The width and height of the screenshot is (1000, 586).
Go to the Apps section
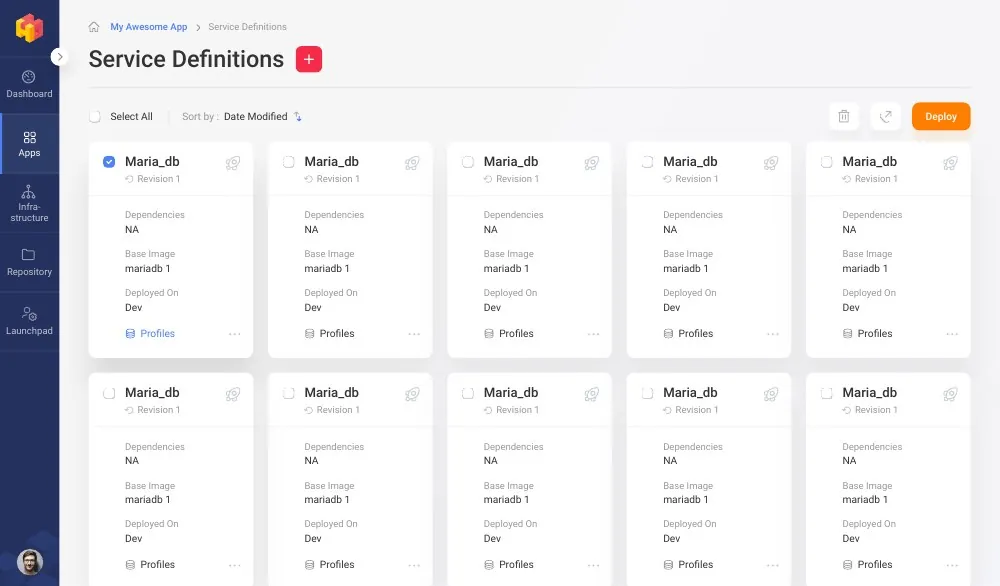[29, 144]
